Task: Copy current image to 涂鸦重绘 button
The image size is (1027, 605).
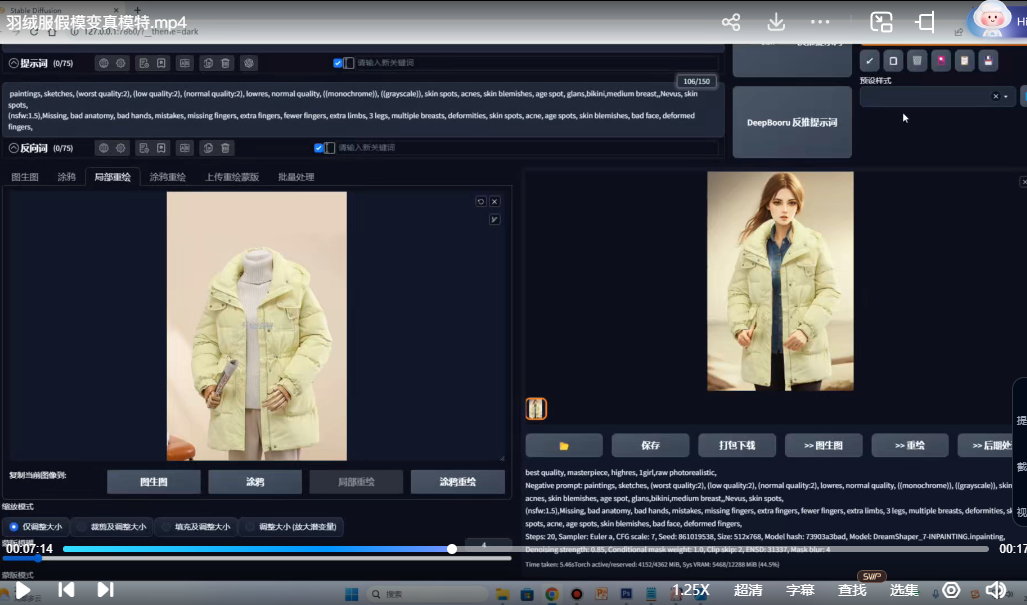Action: tap(458, 482)
